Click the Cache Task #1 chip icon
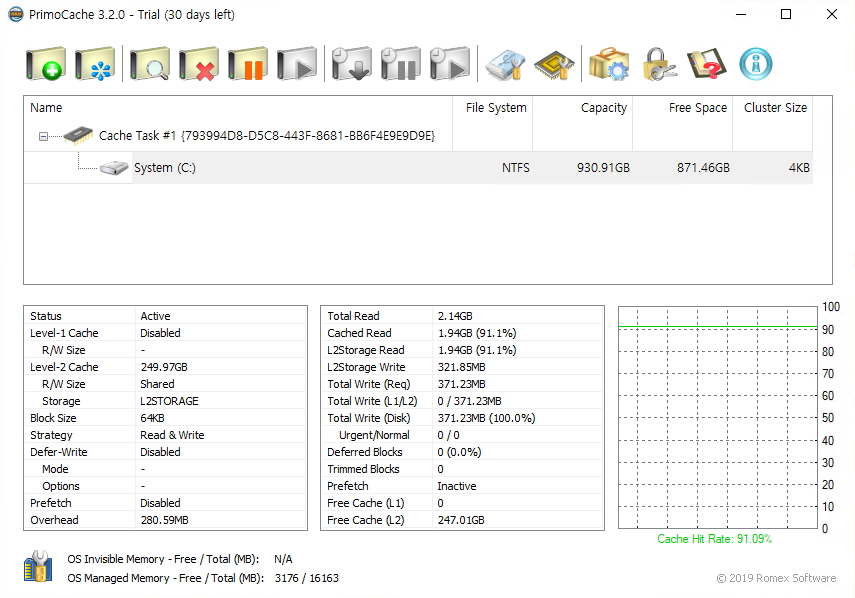855x598 pixels. (78, 136)
